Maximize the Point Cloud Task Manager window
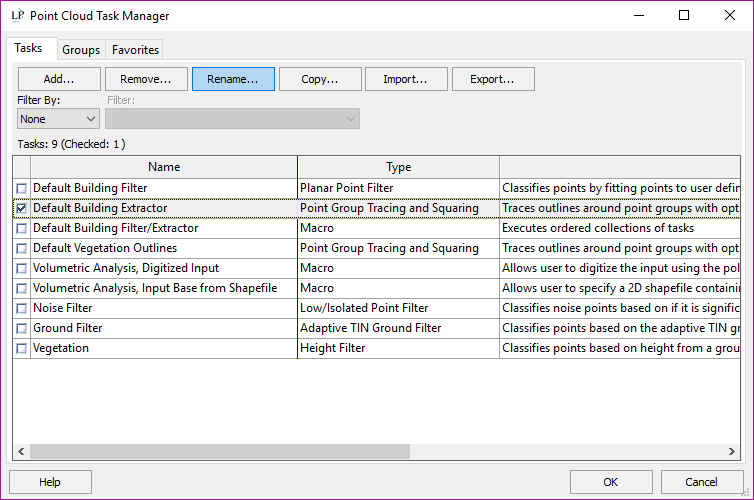 [x=684, y=15]
